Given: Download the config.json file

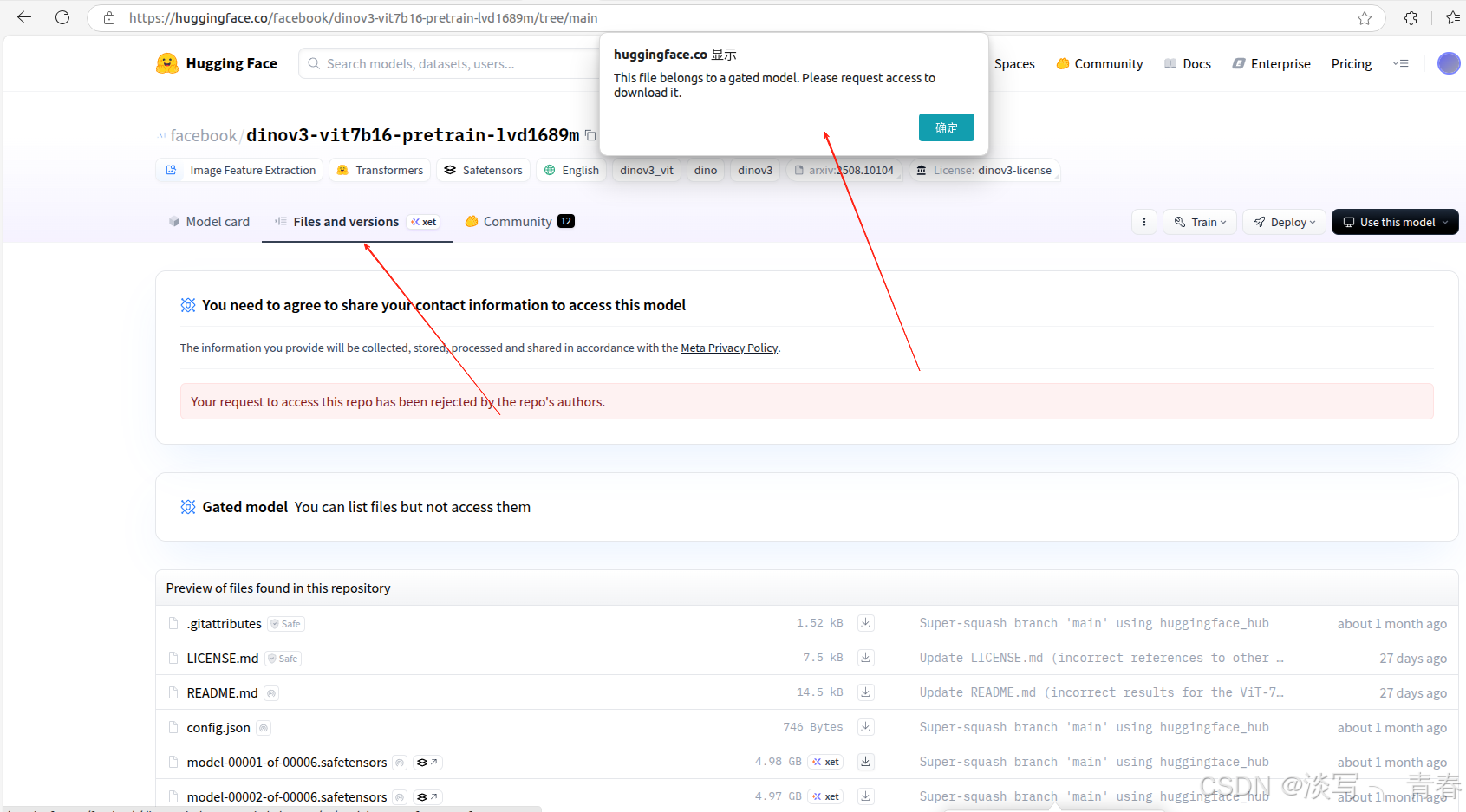Looking at the screenshot, I should click(x=865, y=727).
